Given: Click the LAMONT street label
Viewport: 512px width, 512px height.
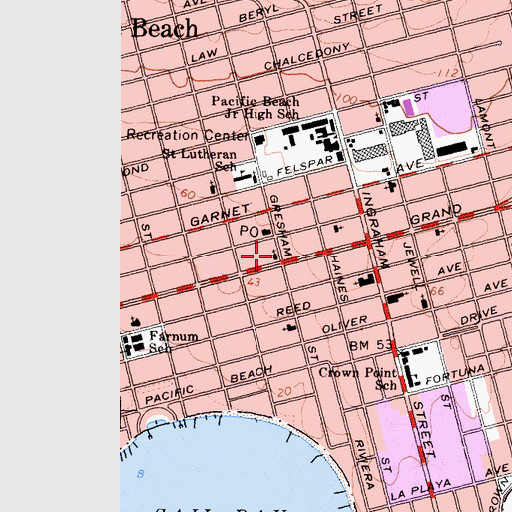Looking at the screenshot, I should pyautogui.click(x=484, y=123).
